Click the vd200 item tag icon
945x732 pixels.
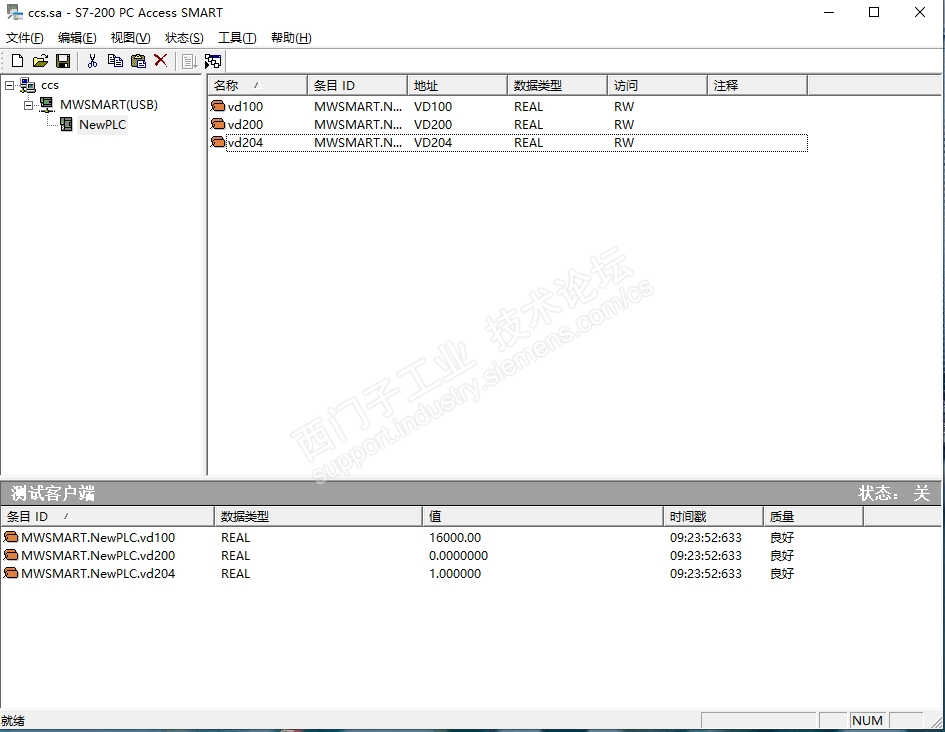click(x=218, y=124)
